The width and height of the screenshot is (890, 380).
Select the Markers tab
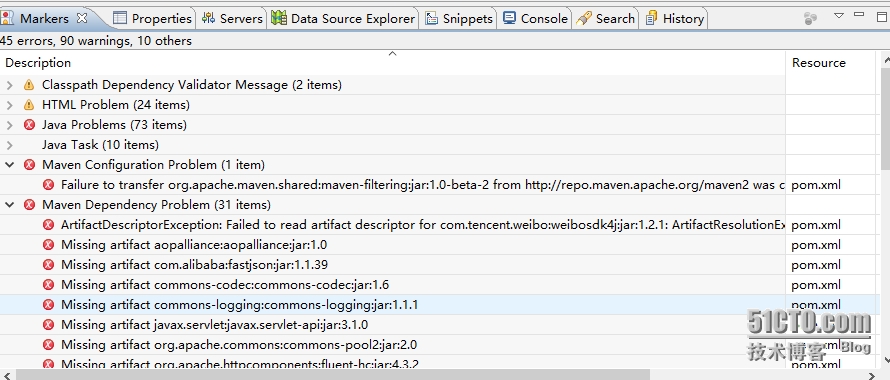coord(44,18)
